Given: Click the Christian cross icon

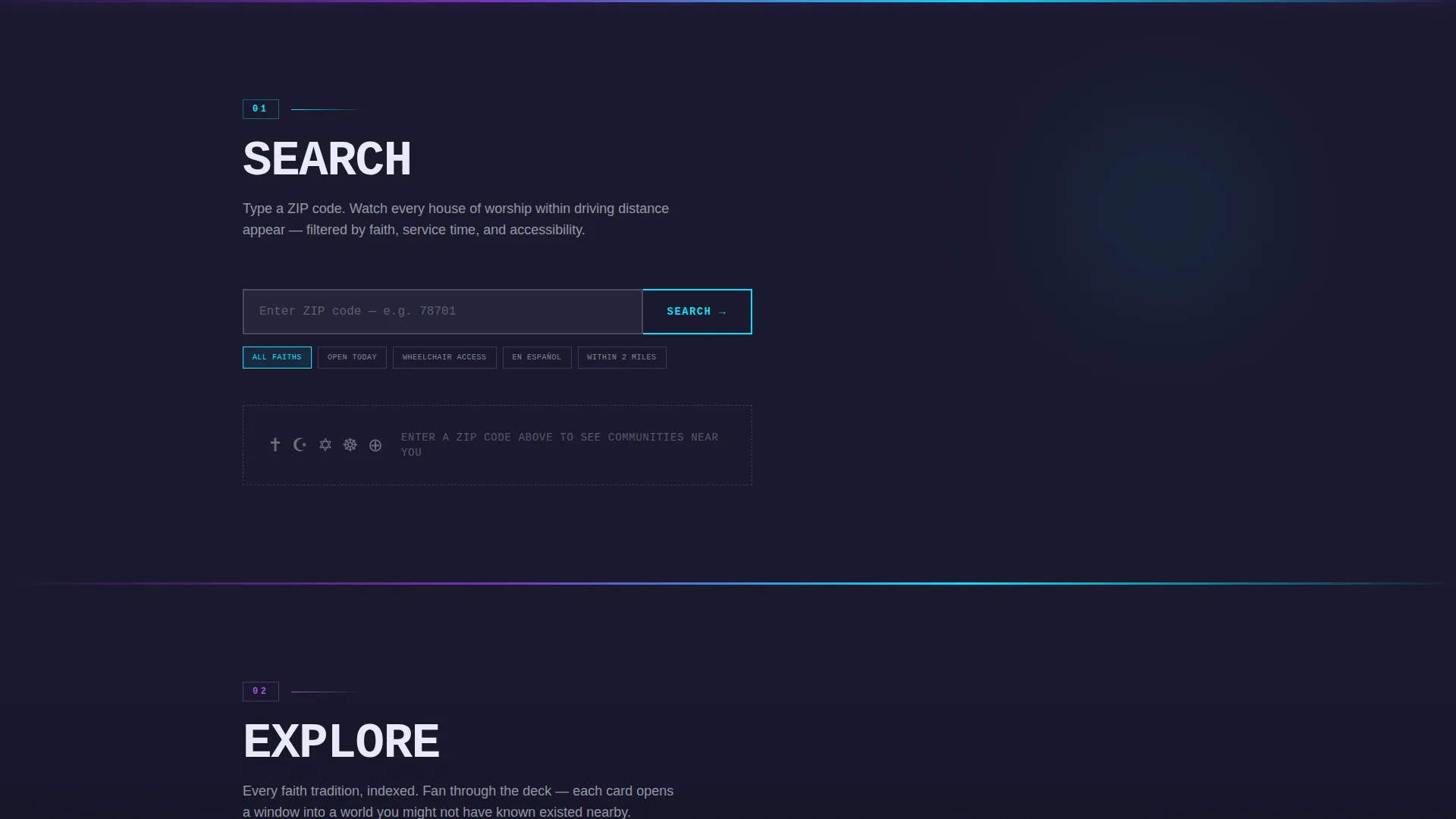Looking at the screenshot, I should coord(275,444).
